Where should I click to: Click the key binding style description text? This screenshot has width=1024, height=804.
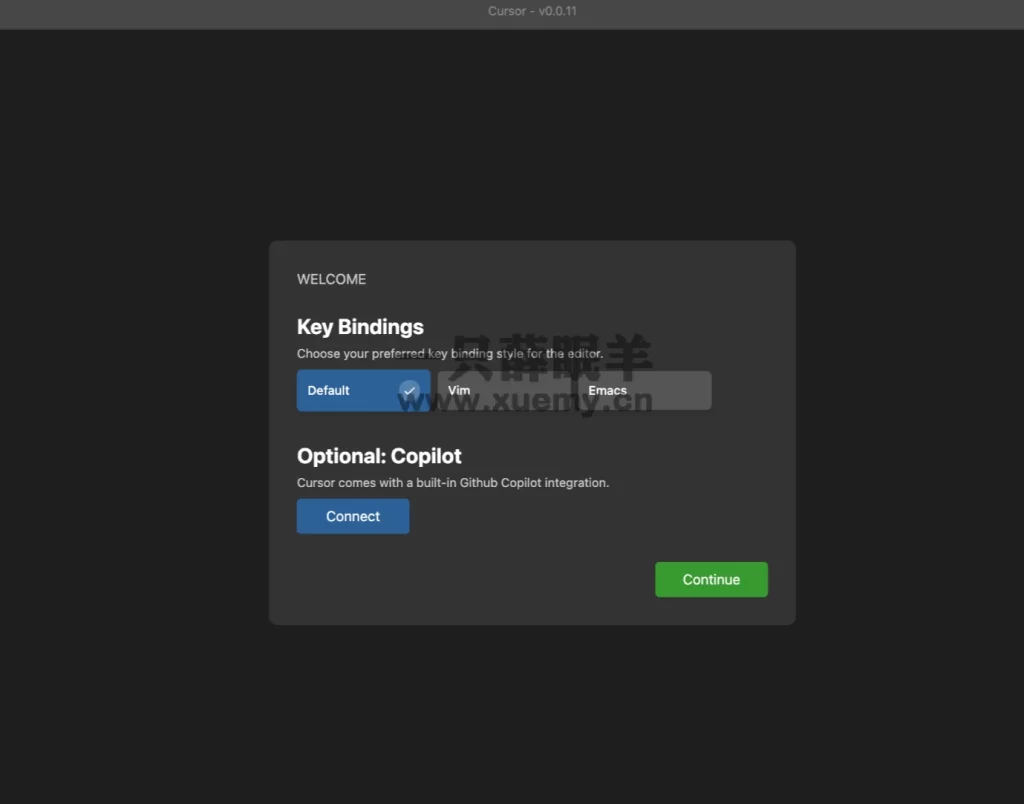[450, 353]
